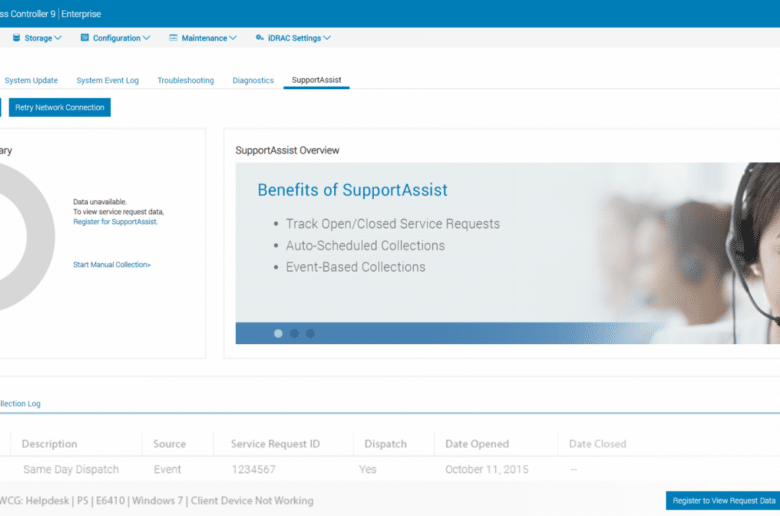Click Event-Based Collections bullet
Screen dimensions: 780x516
[355, 267]
